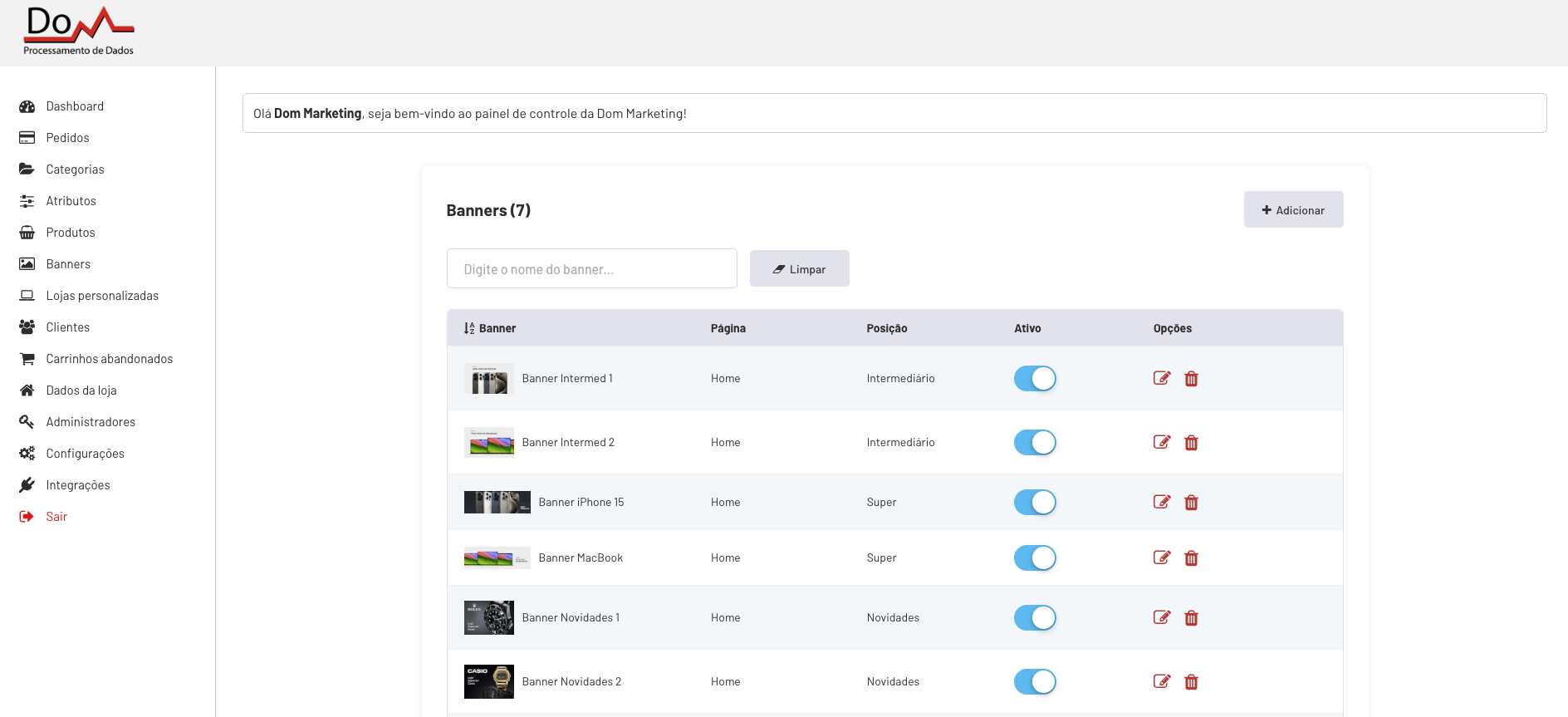The image size is (1568, 717).
Task: Switch off Banner MacBook active toggle
Action: coord(1034,558)
